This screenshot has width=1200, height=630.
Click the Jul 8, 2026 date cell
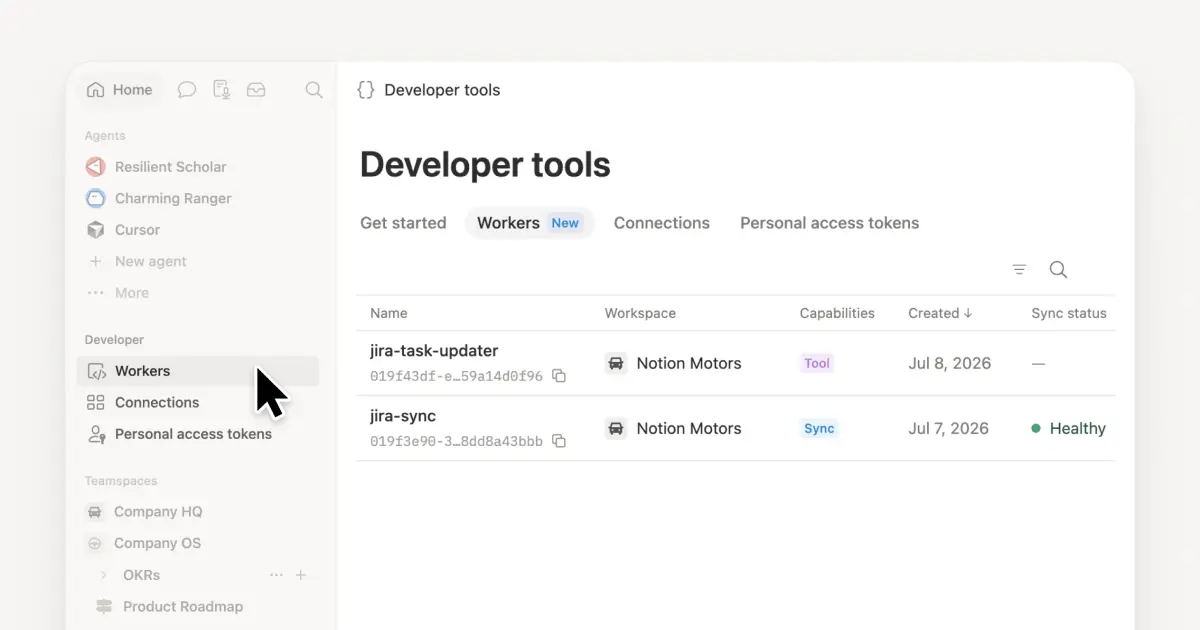(949, 363)
